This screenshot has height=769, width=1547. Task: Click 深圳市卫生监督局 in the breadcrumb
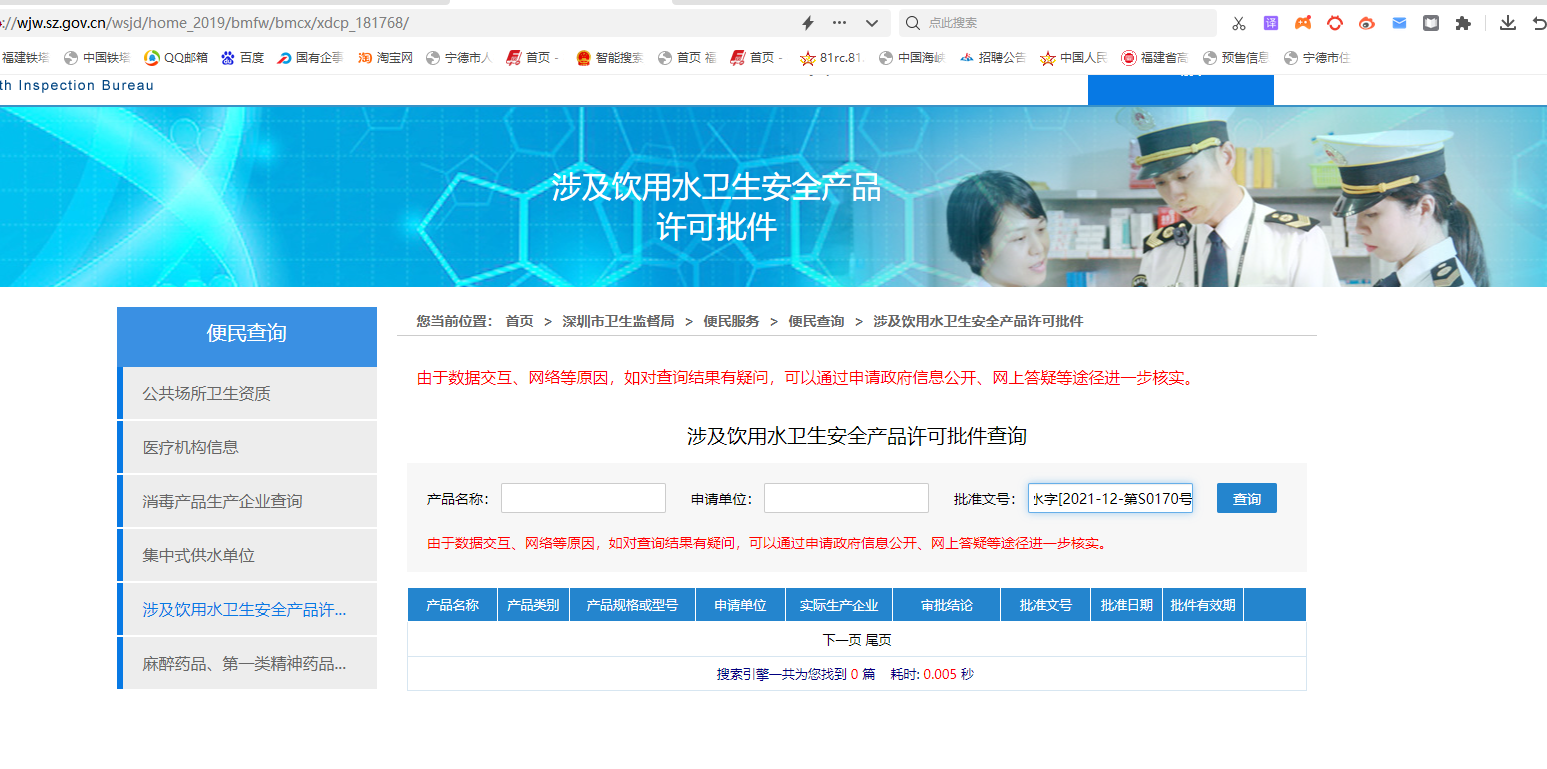(618, 321)
